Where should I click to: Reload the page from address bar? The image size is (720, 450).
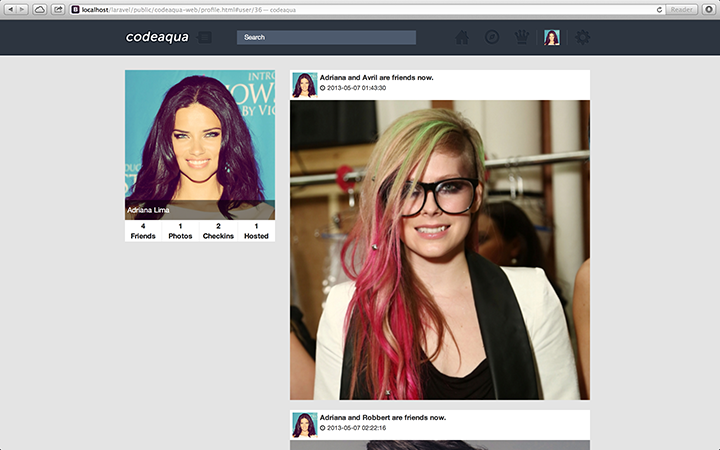[659, 9]
